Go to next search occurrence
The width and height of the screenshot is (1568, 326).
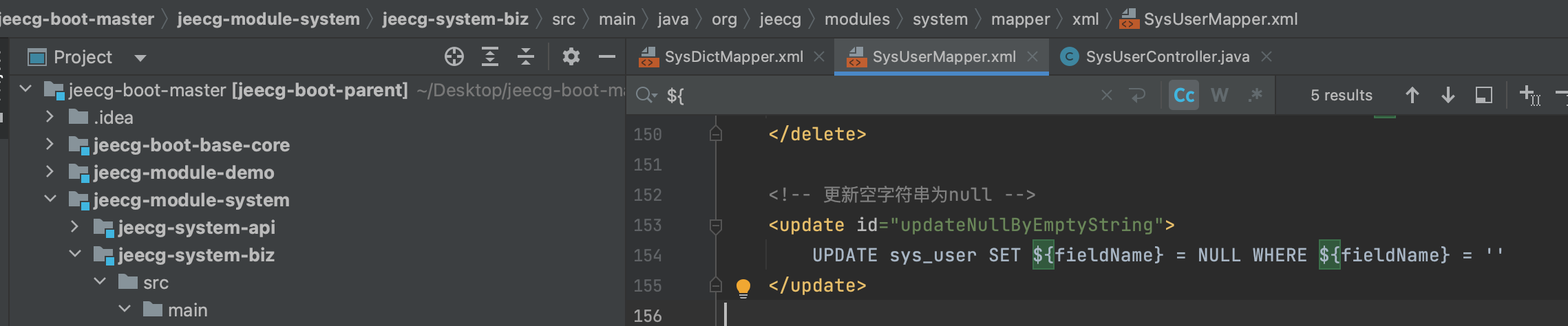1448,95
